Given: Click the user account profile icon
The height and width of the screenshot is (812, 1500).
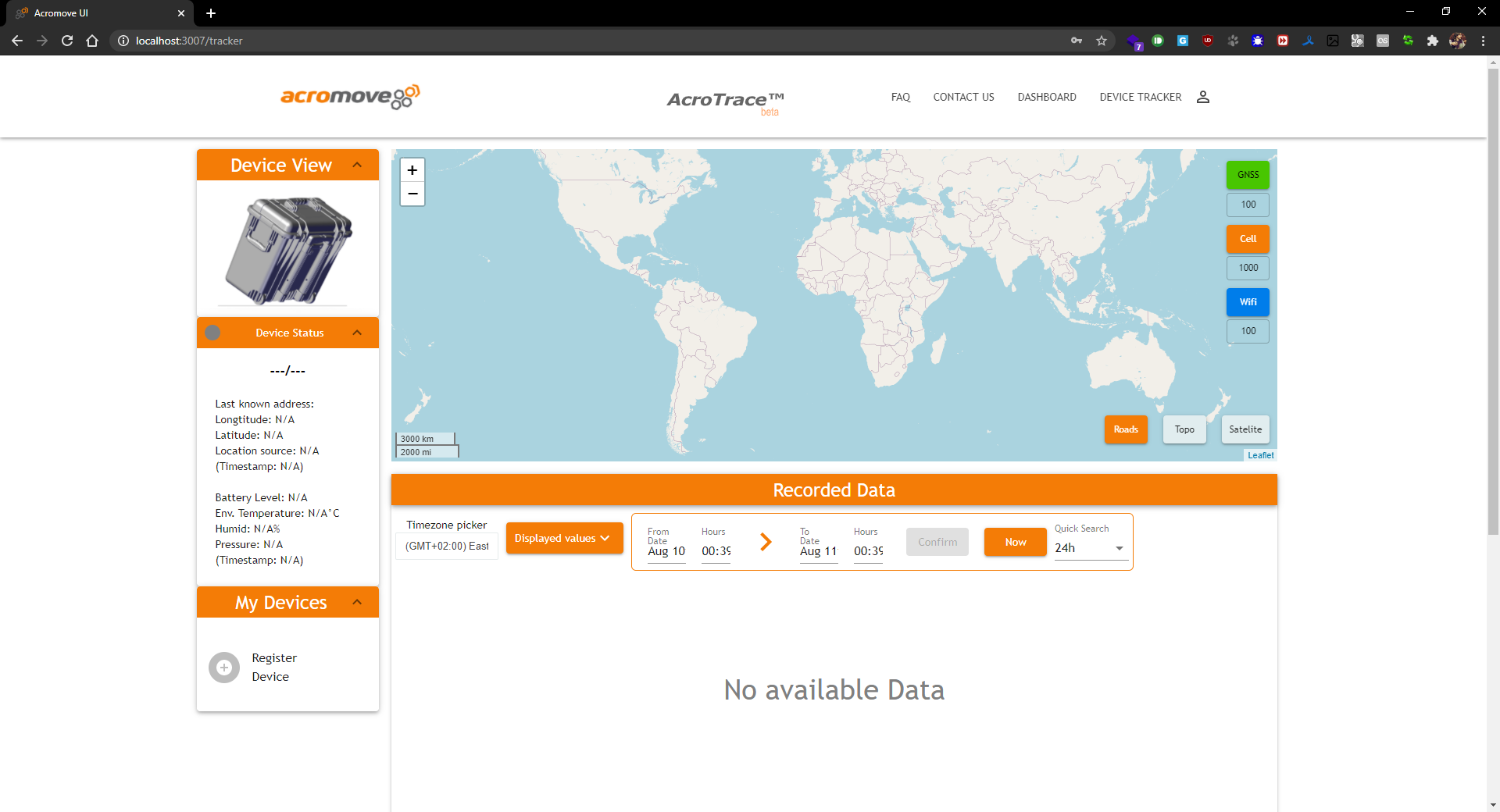Looking at the screenshot, I should (1203, 97).
